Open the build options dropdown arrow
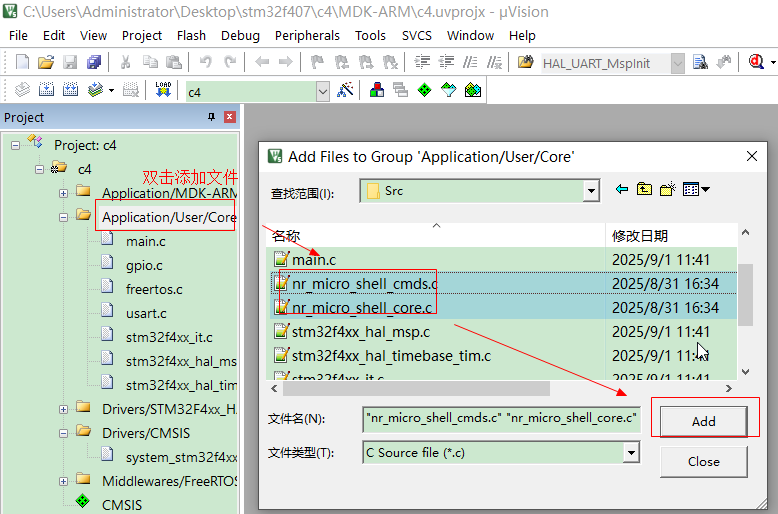Screen dimensions: 778x514 111,90
